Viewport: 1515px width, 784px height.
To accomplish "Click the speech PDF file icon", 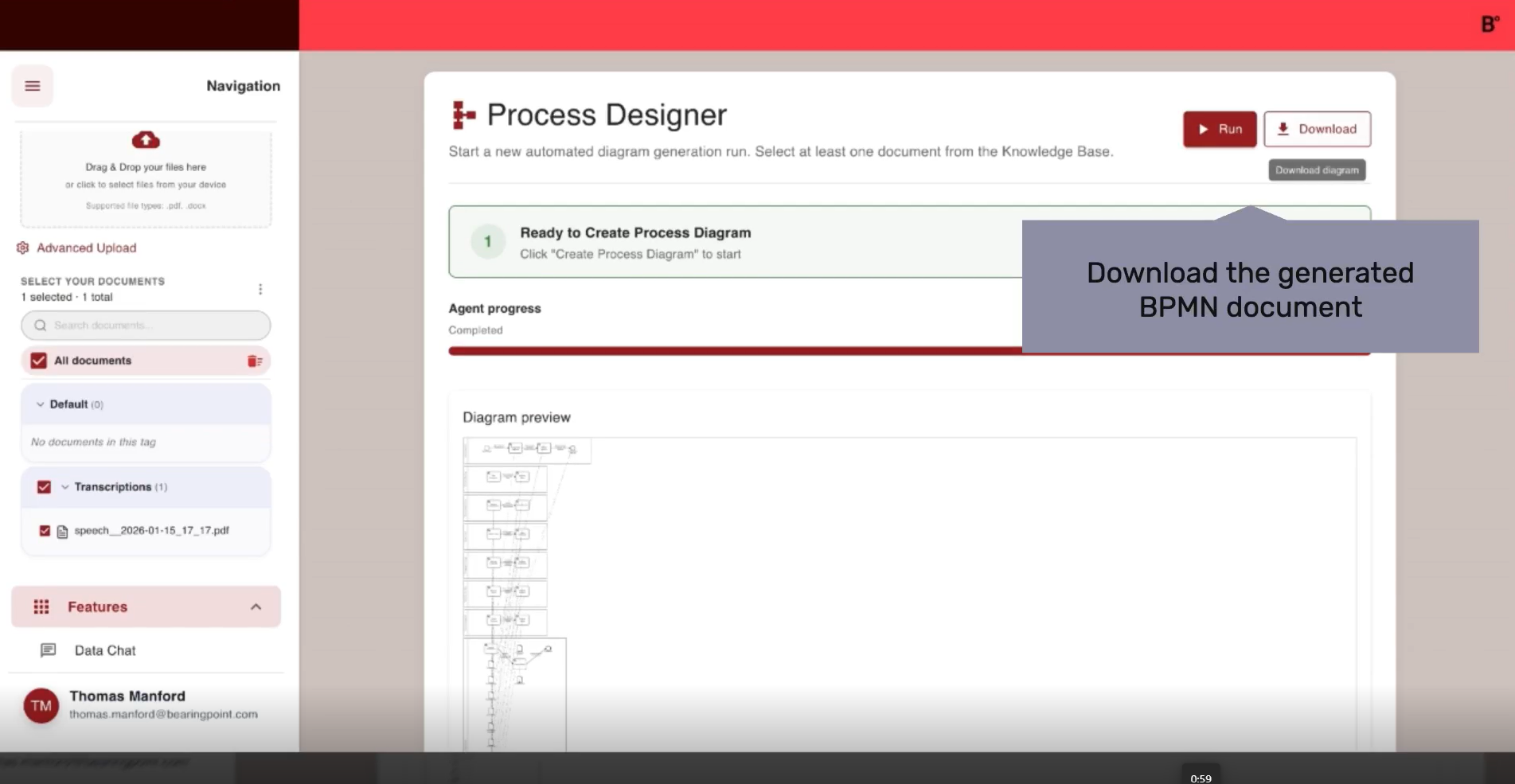I will point(62,532).
